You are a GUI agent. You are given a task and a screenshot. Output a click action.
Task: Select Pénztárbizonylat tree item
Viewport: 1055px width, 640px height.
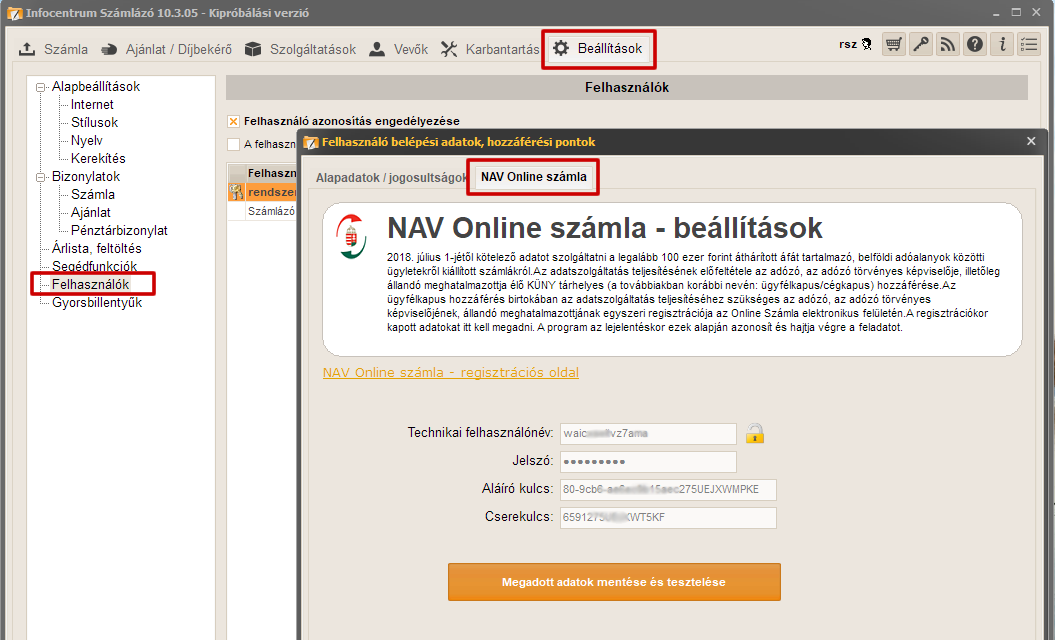119,231
